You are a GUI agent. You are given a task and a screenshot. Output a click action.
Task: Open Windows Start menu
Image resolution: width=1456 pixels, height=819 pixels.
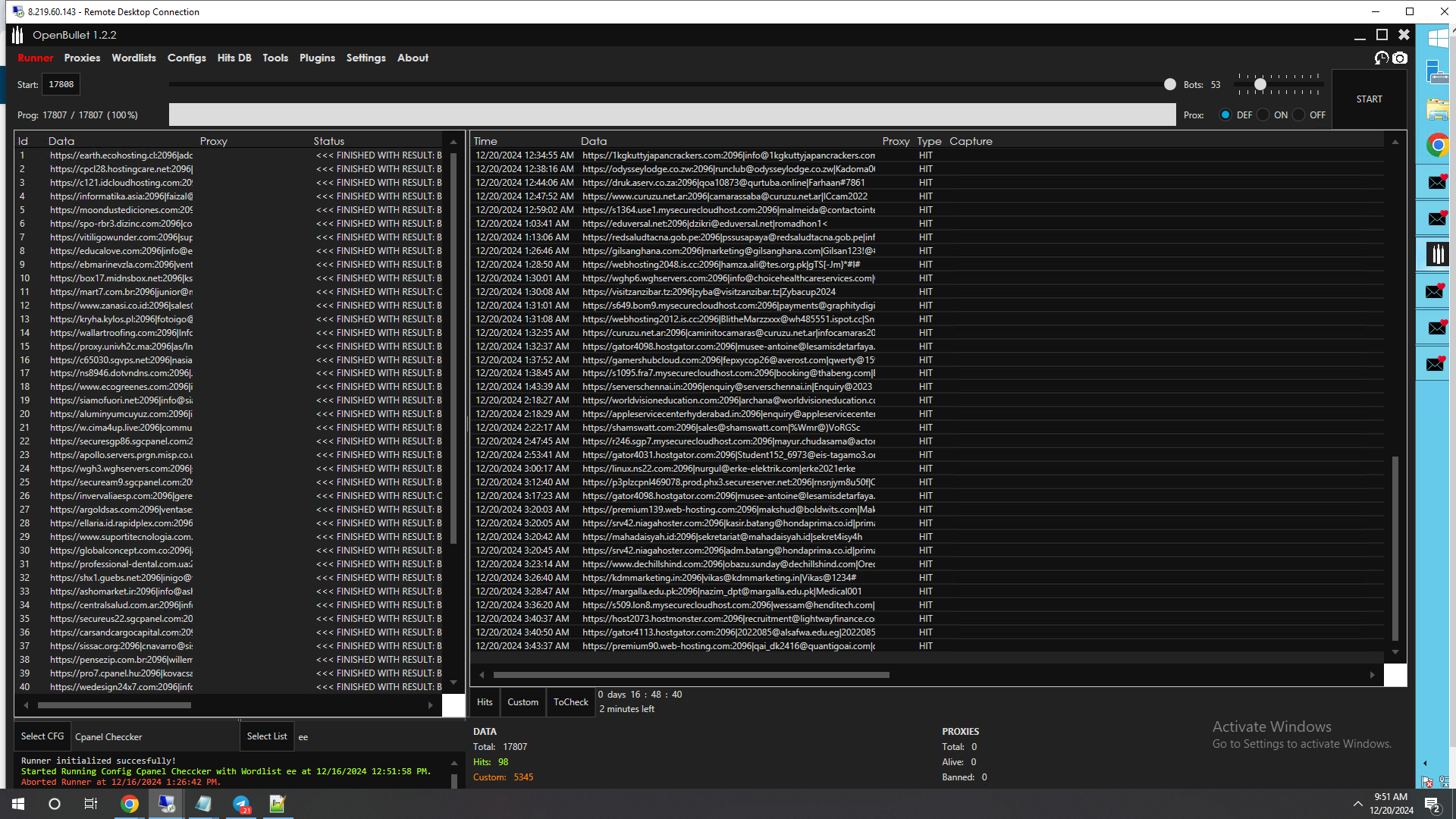[x=18, y=804]
